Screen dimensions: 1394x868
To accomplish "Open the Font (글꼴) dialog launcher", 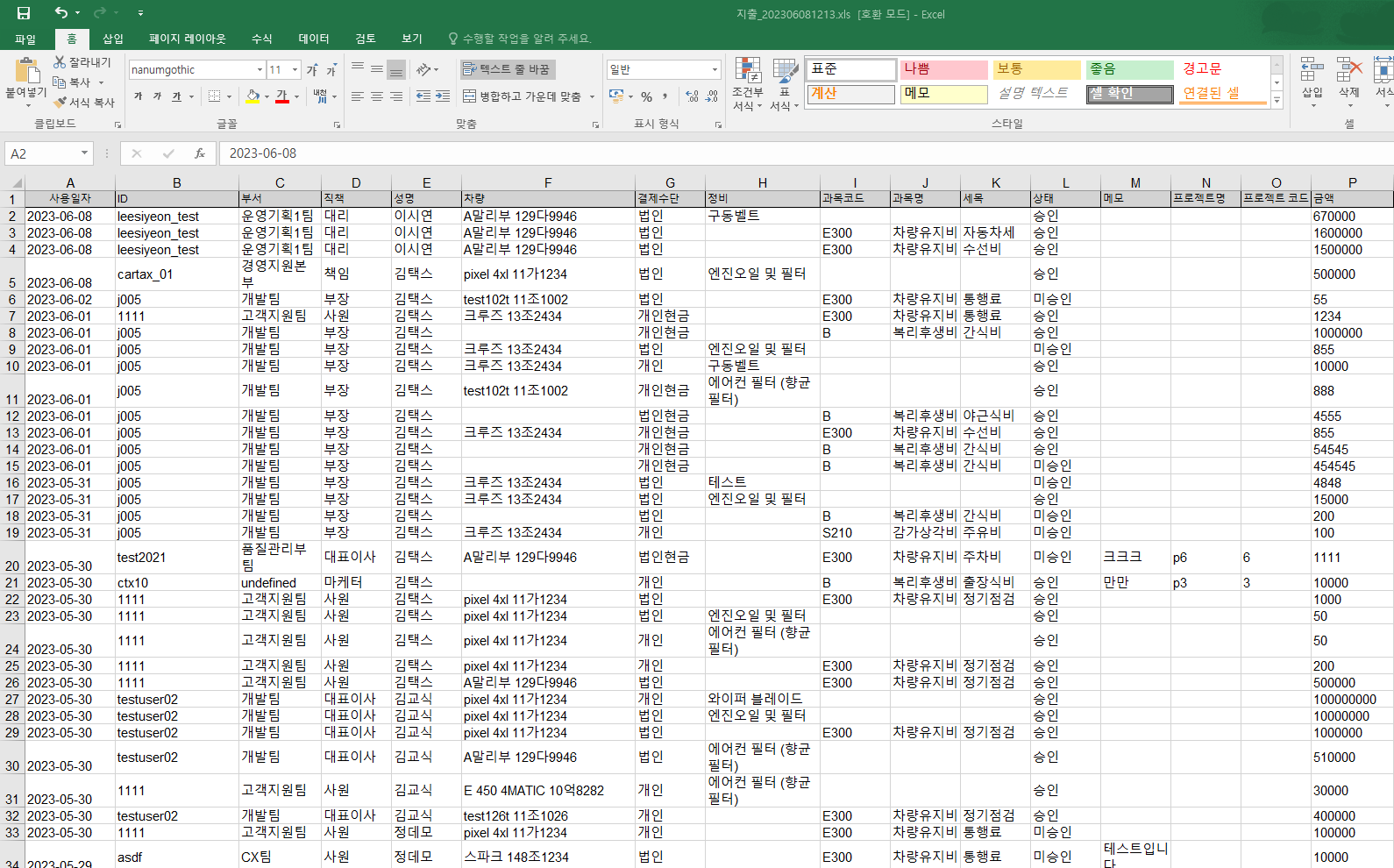I will click(x=337, y=125).
